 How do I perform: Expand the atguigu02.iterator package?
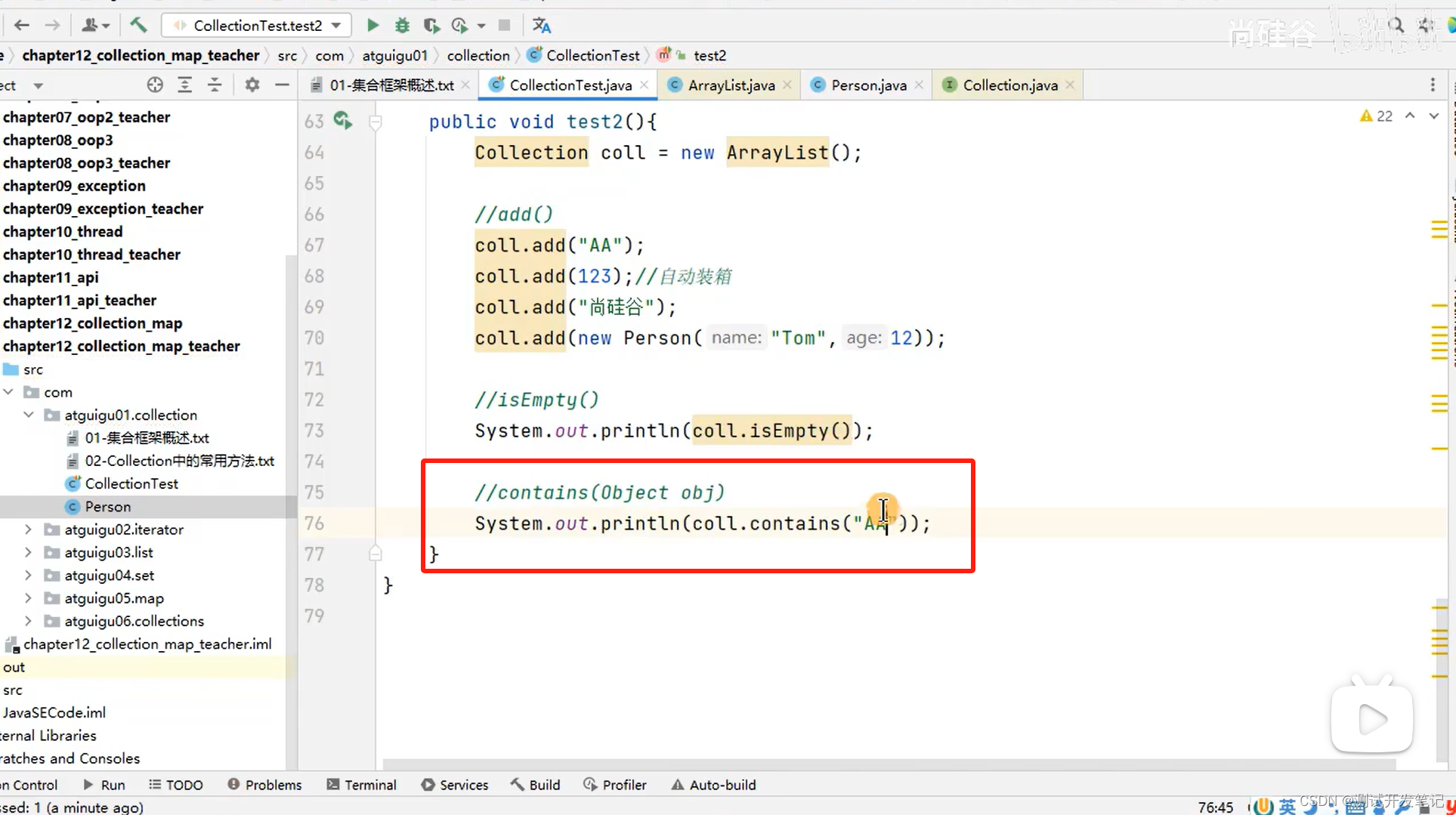pos(29,529)
